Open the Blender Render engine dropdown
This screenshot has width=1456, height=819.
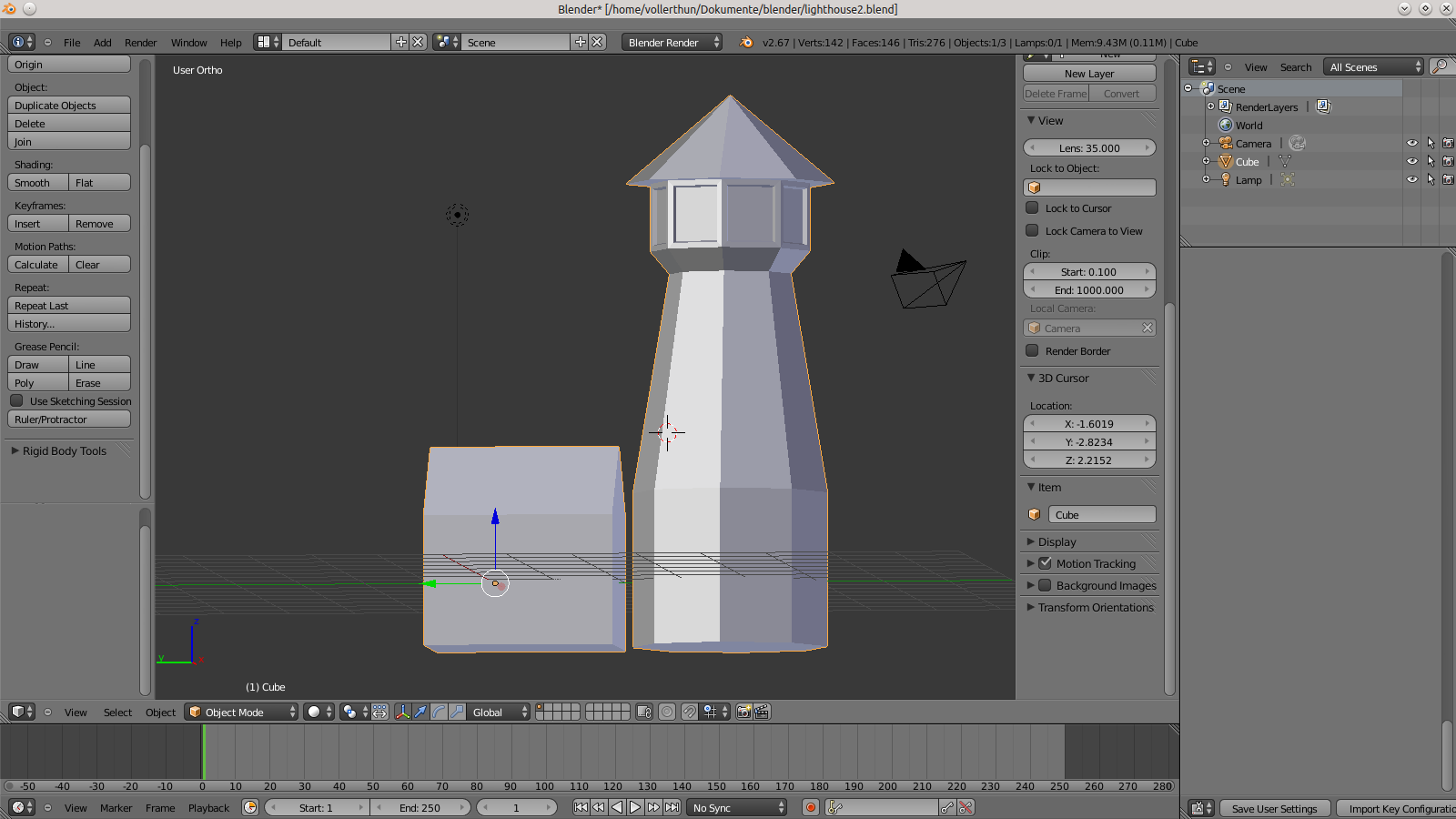point(672,42)
